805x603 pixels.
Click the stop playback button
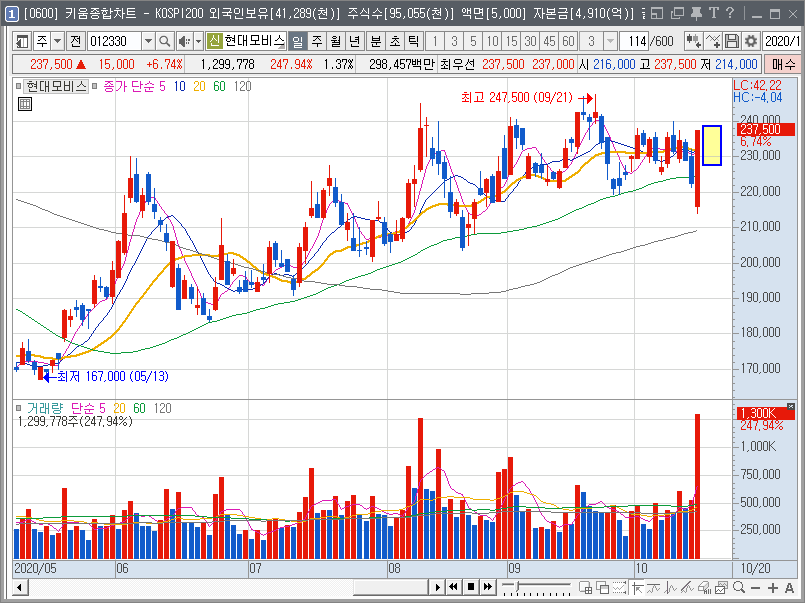coord(470,587)
